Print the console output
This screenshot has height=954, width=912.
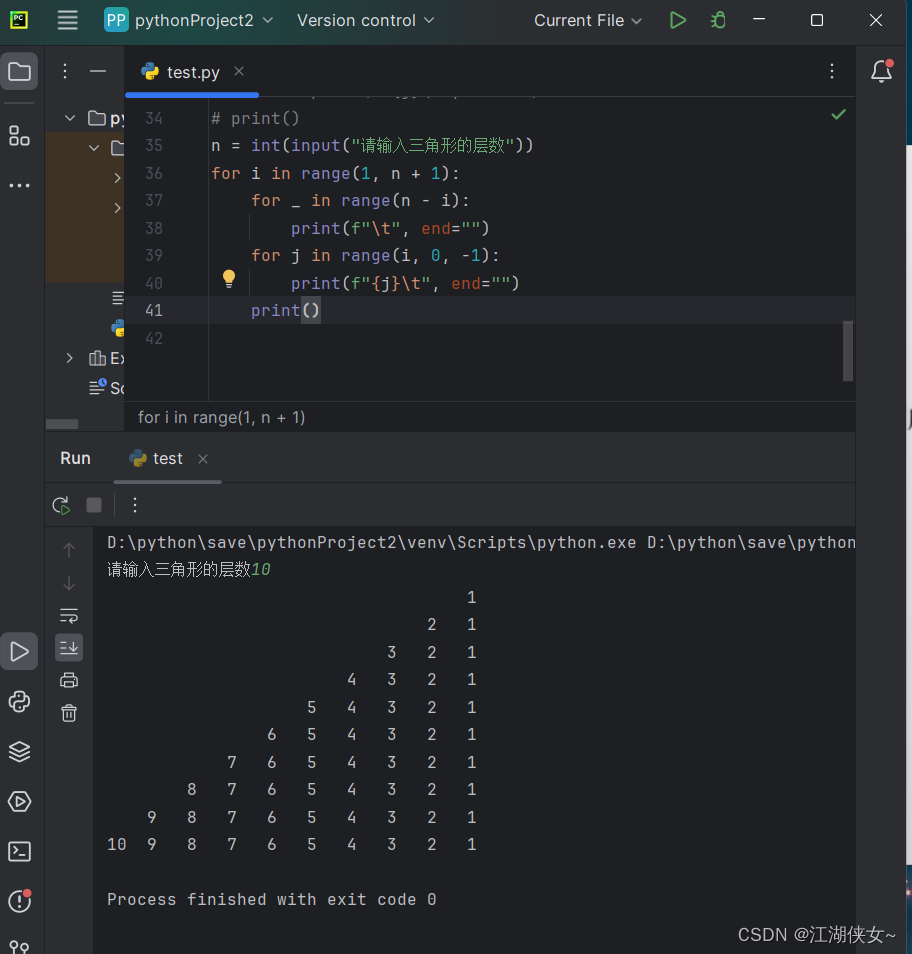(68, 679)
